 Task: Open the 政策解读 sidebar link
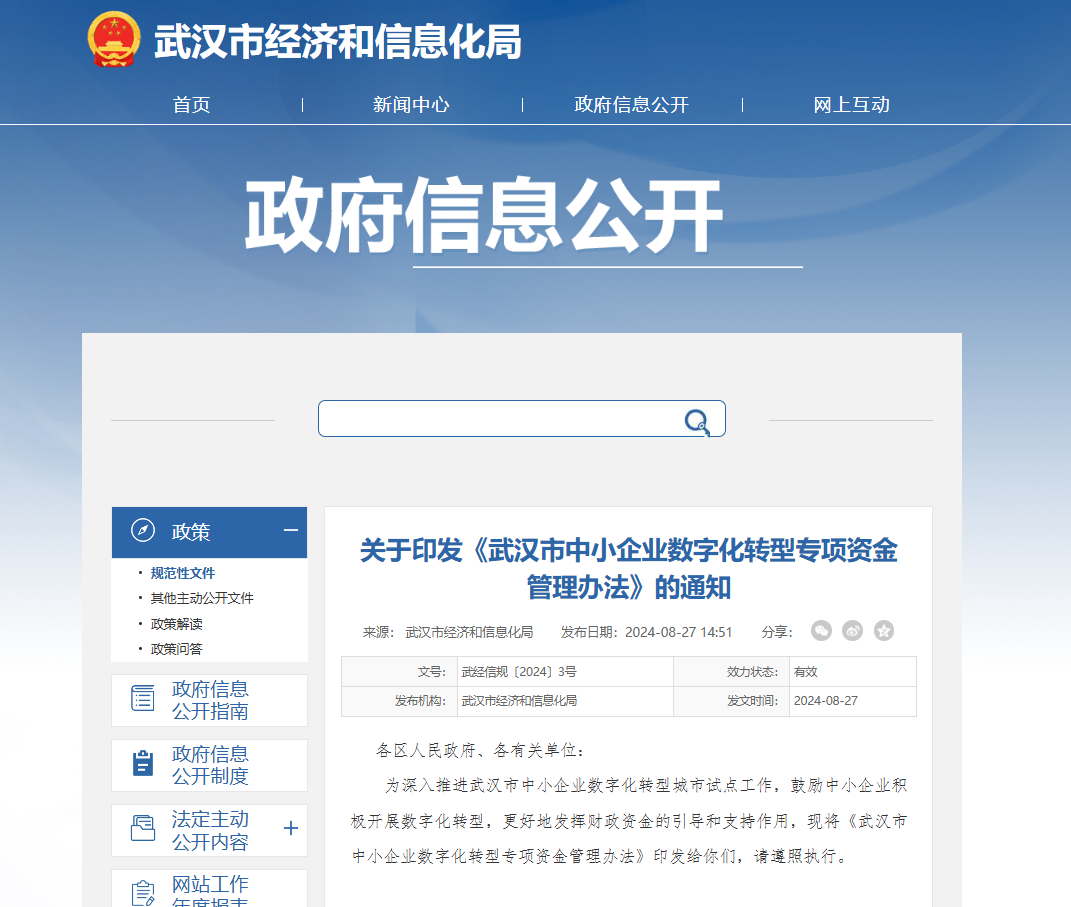pos(177,624)
